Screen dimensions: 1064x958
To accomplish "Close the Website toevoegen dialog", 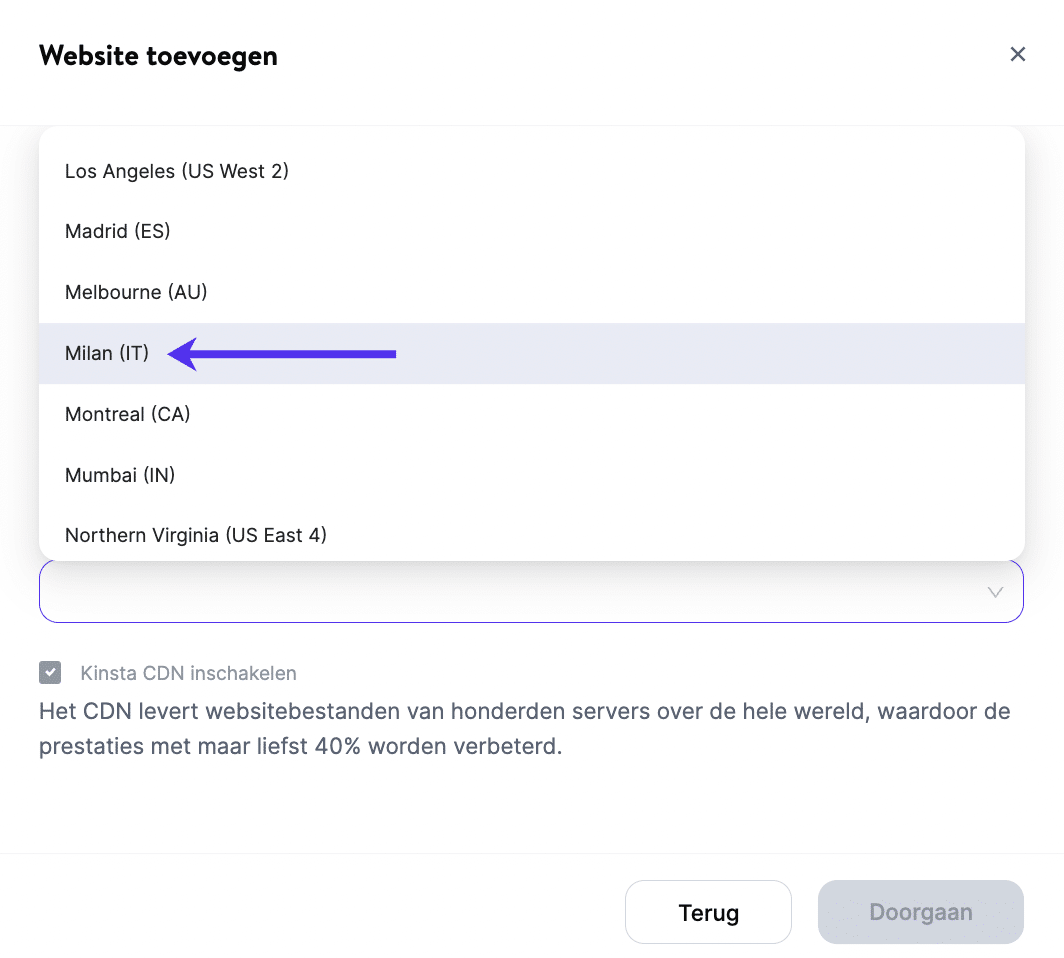I will [x=1018, y=54].
